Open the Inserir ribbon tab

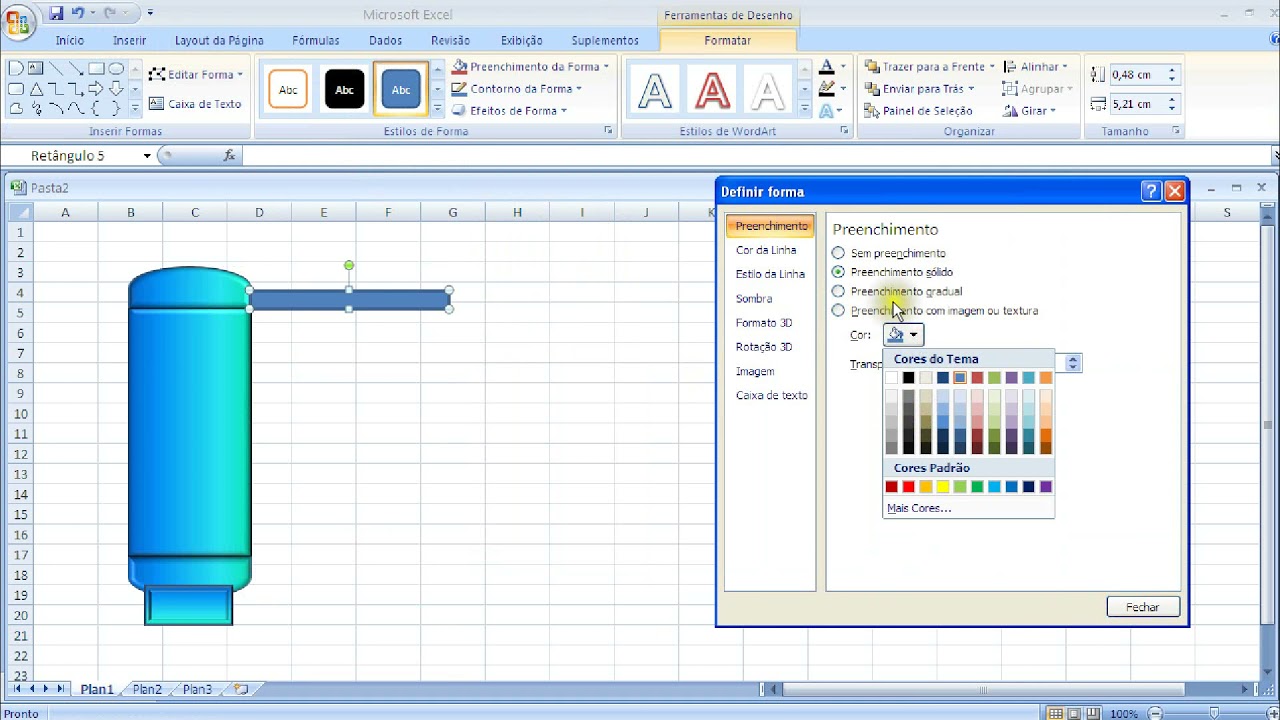pyautogui.click(x=130, y=41)
